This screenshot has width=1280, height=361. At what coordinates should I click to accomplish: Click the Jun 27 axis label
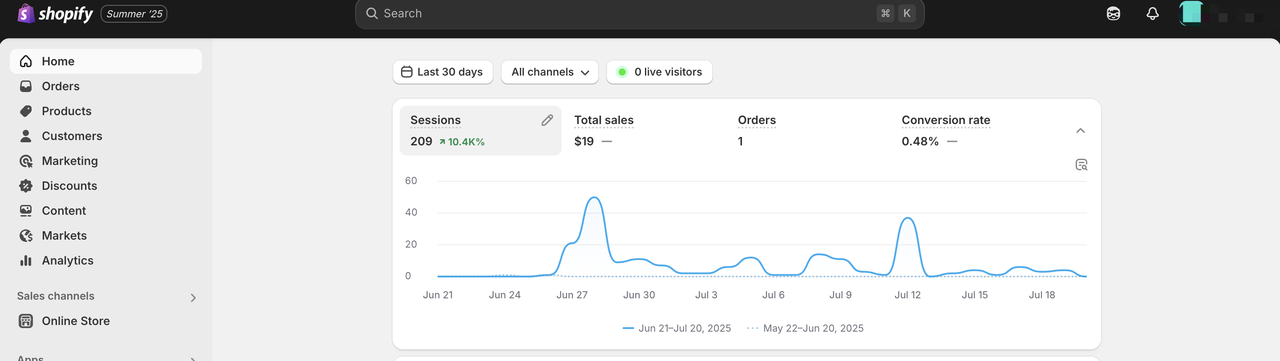(x=573, y=295)
